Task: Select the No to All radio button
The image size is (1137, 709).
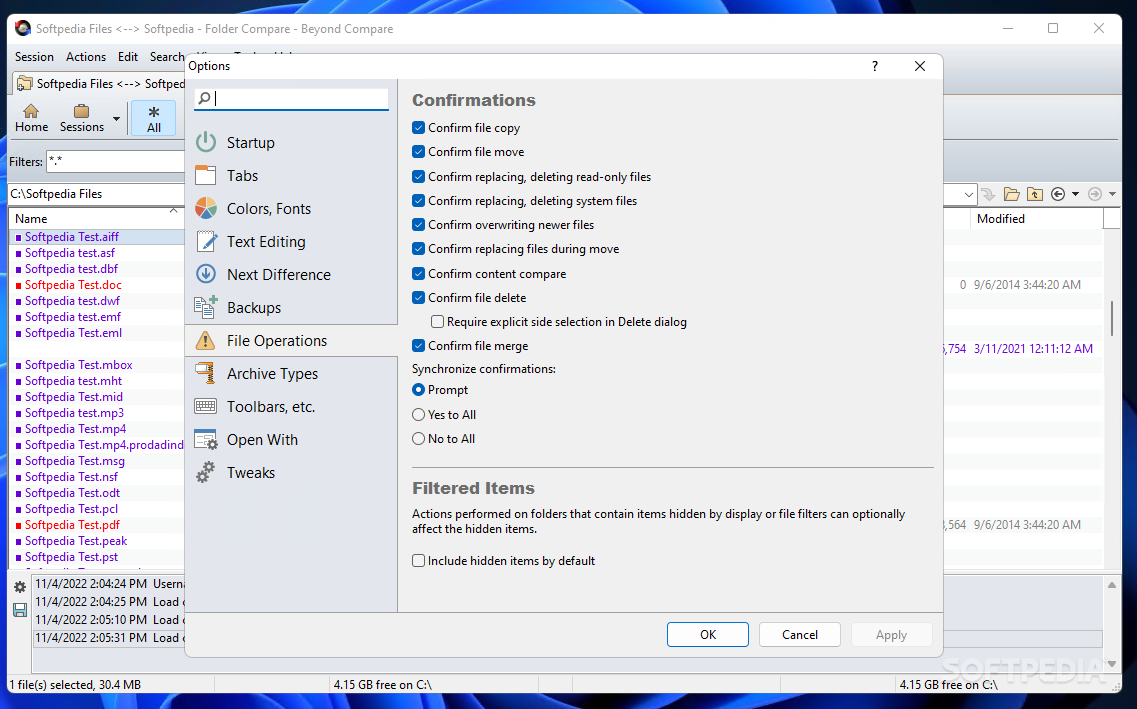Action: (x=418, y=439)
